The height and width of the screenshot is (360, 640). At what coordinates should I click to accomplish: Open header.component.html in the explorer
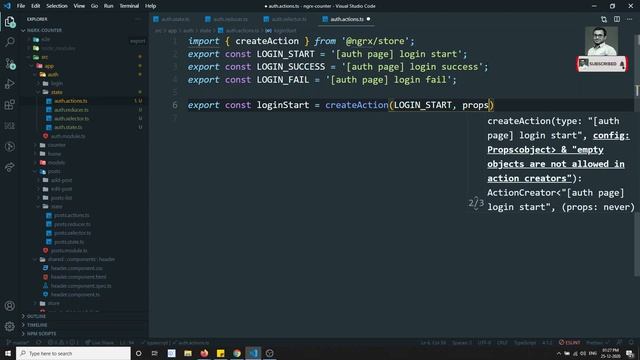point(78,277)
